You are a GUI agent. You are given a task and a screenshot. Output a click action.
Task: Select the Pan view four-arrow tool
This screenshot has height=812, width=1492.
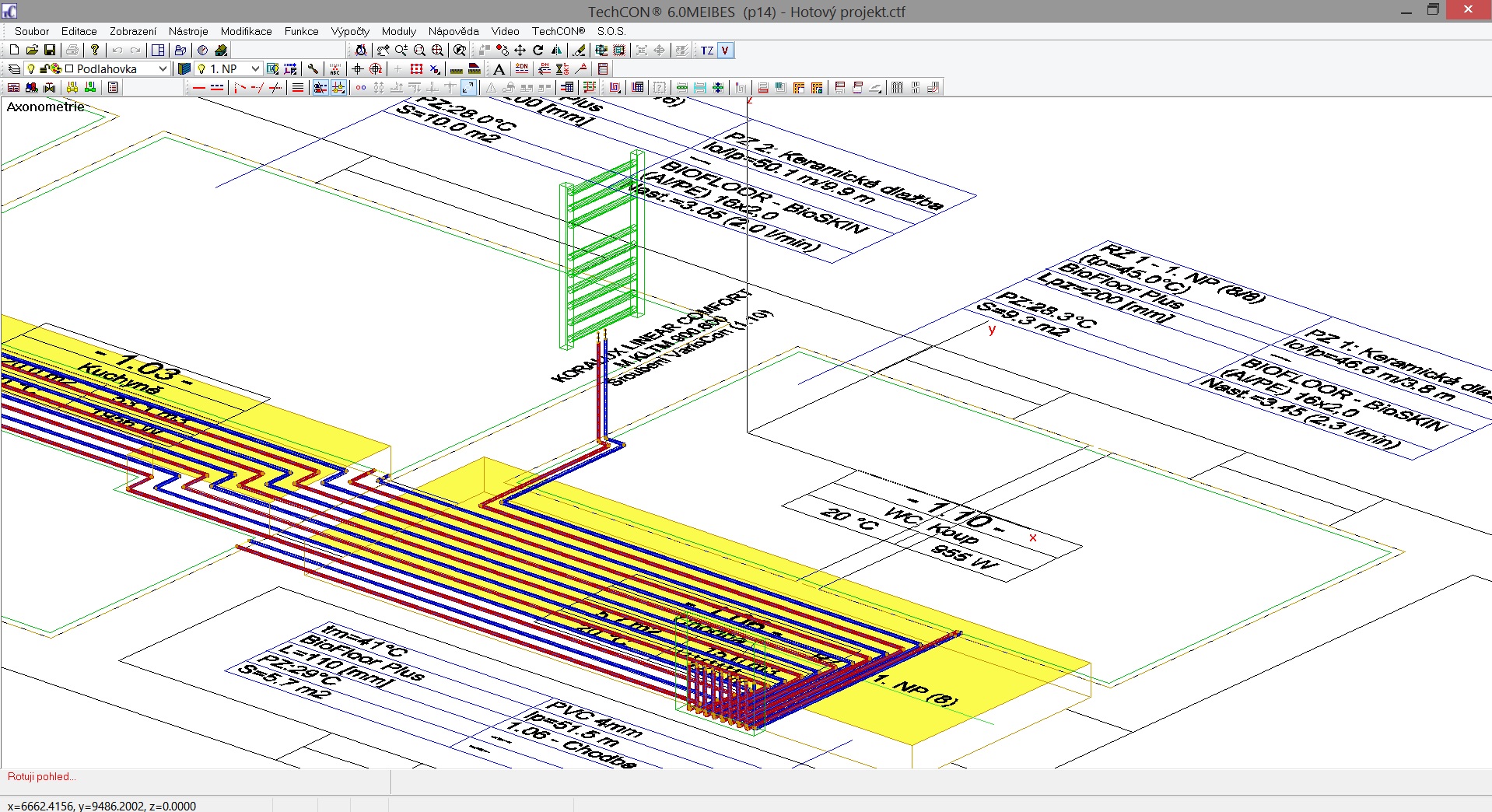point(520,51)
